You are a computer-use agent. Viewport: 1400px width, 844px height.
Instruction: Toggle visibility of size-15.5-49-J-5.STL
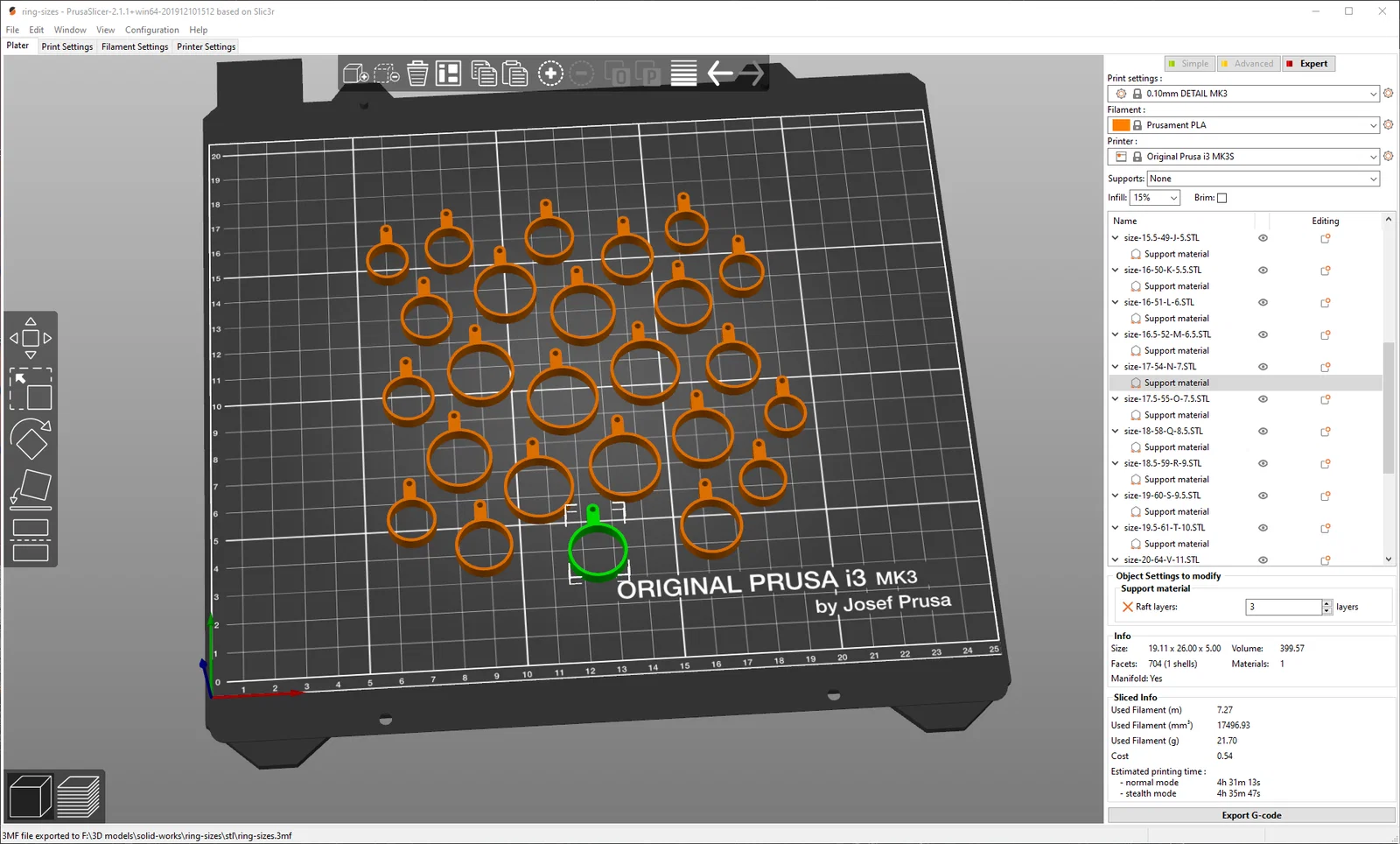(1263, 238)
